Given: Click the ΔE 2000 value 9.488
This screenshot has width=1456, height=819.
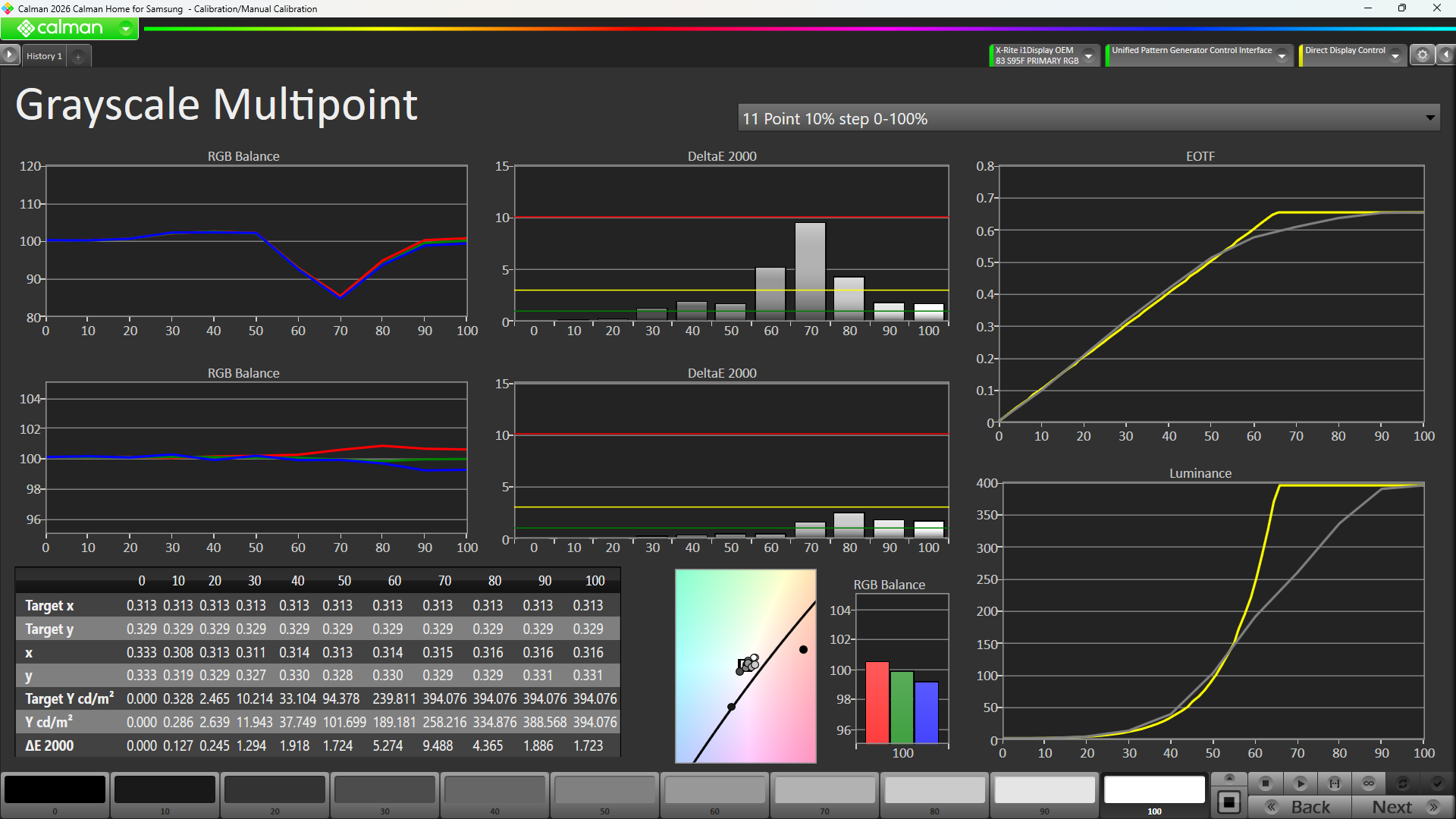Looking at the screenshot, I should 438,746.
